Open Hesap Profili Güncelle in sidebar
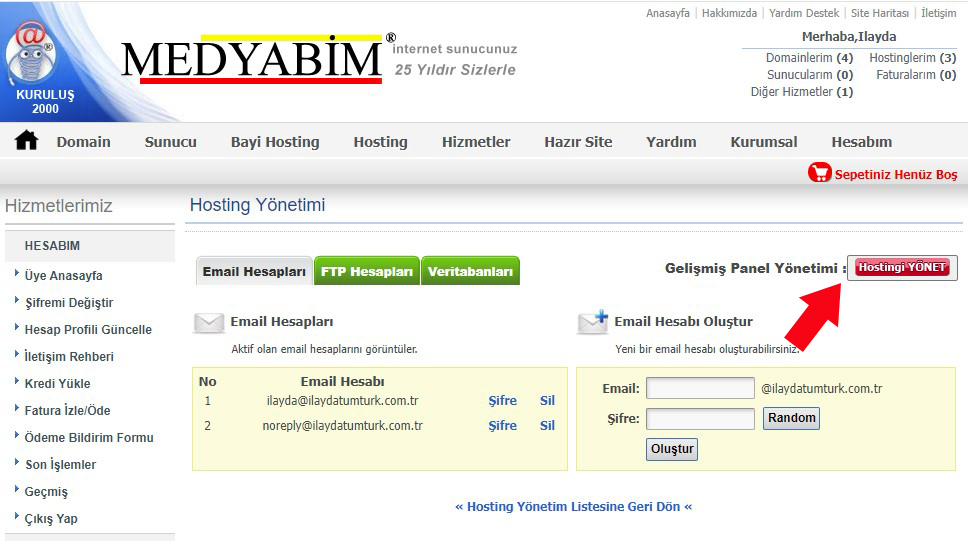968x541 pixels. 88,330
